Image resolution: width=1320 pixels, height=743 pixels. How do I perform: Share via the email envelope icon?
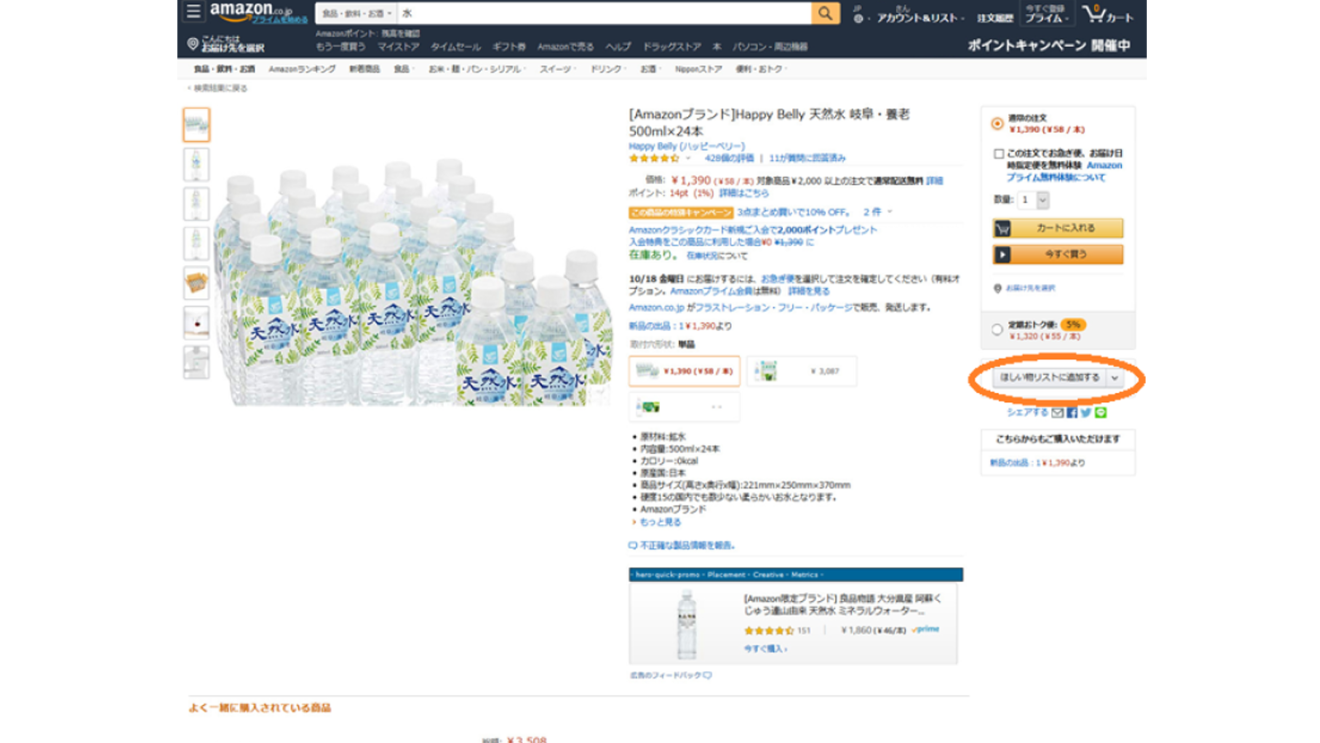tap(1058, 412)
